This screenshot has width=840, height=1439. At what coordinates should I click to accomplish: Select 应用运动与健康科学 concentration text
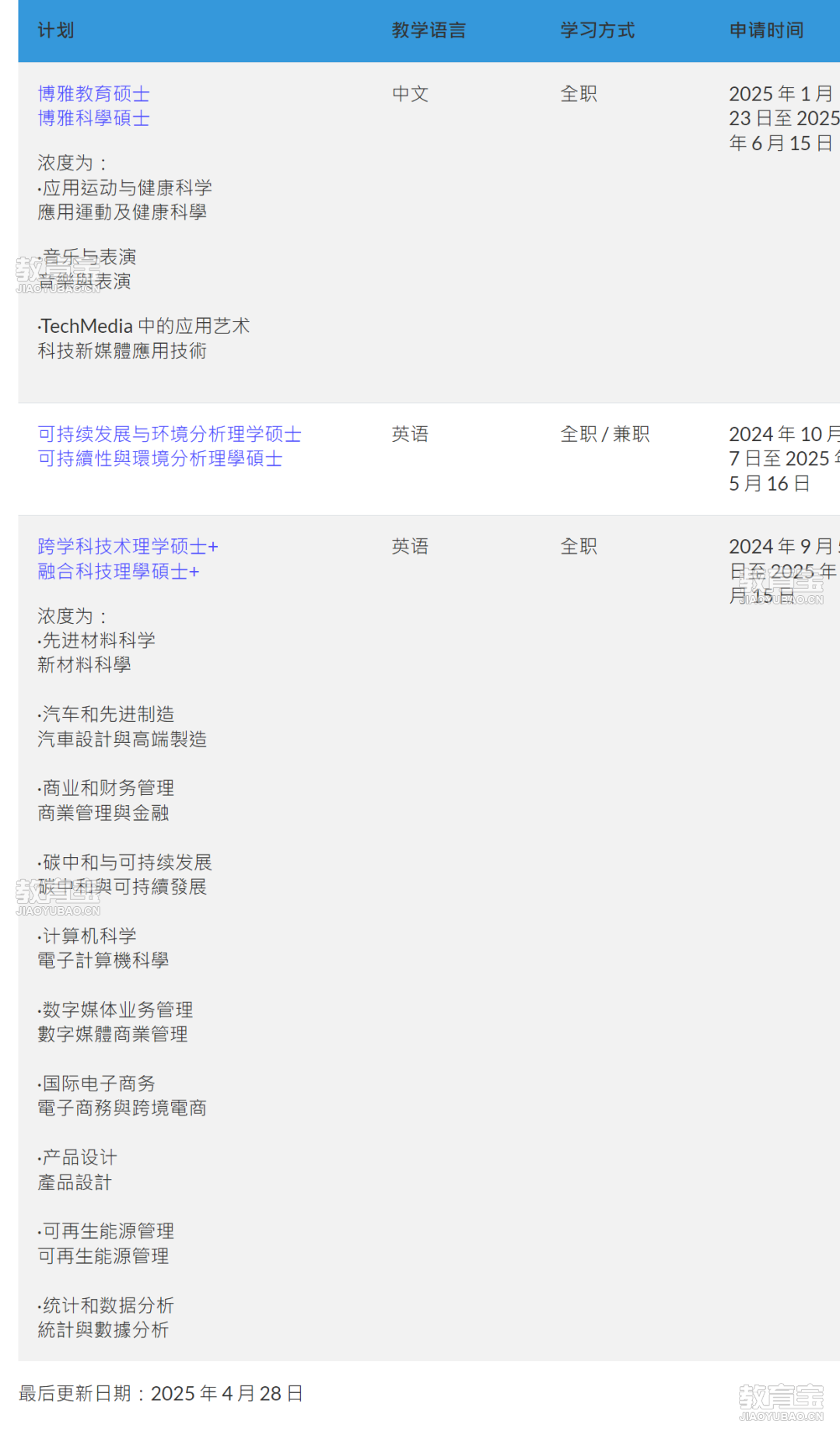tap(128, 188)
